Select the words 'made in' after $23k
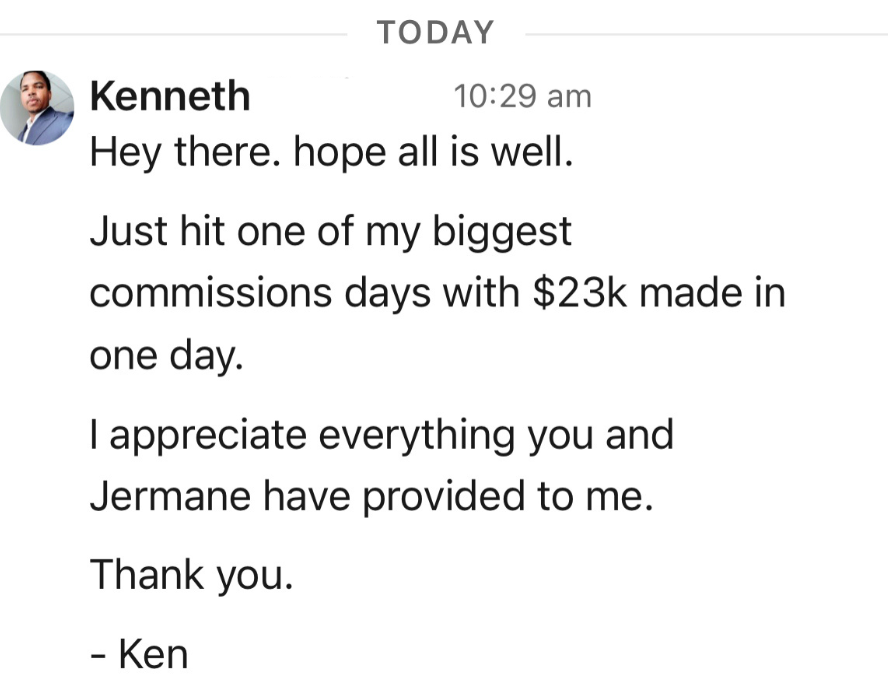Viewport: 888px width, 683px height. point(712,292)
